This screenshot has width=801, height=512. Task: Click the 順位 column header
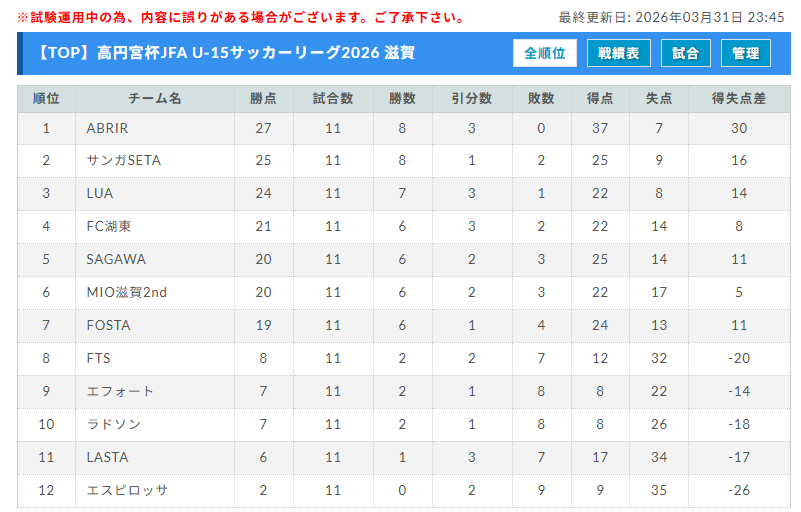[46, 99]
